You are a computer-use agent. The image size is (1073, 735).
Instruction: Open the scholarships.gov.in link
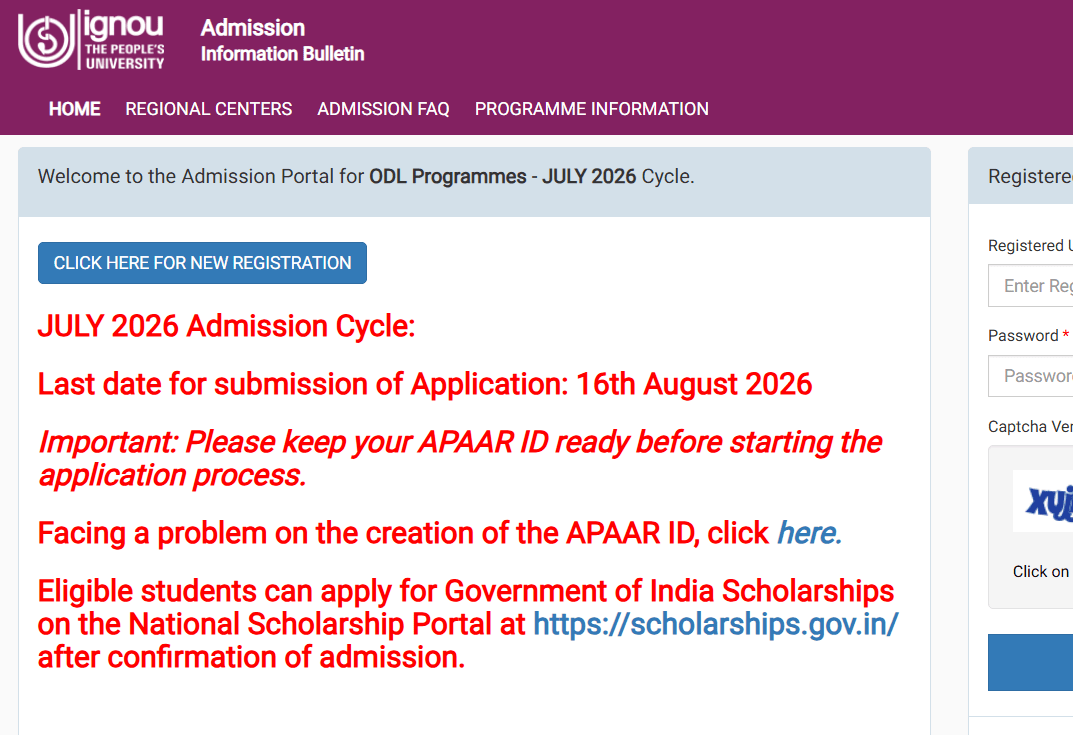pyautogui.click(x=715, y=624)
